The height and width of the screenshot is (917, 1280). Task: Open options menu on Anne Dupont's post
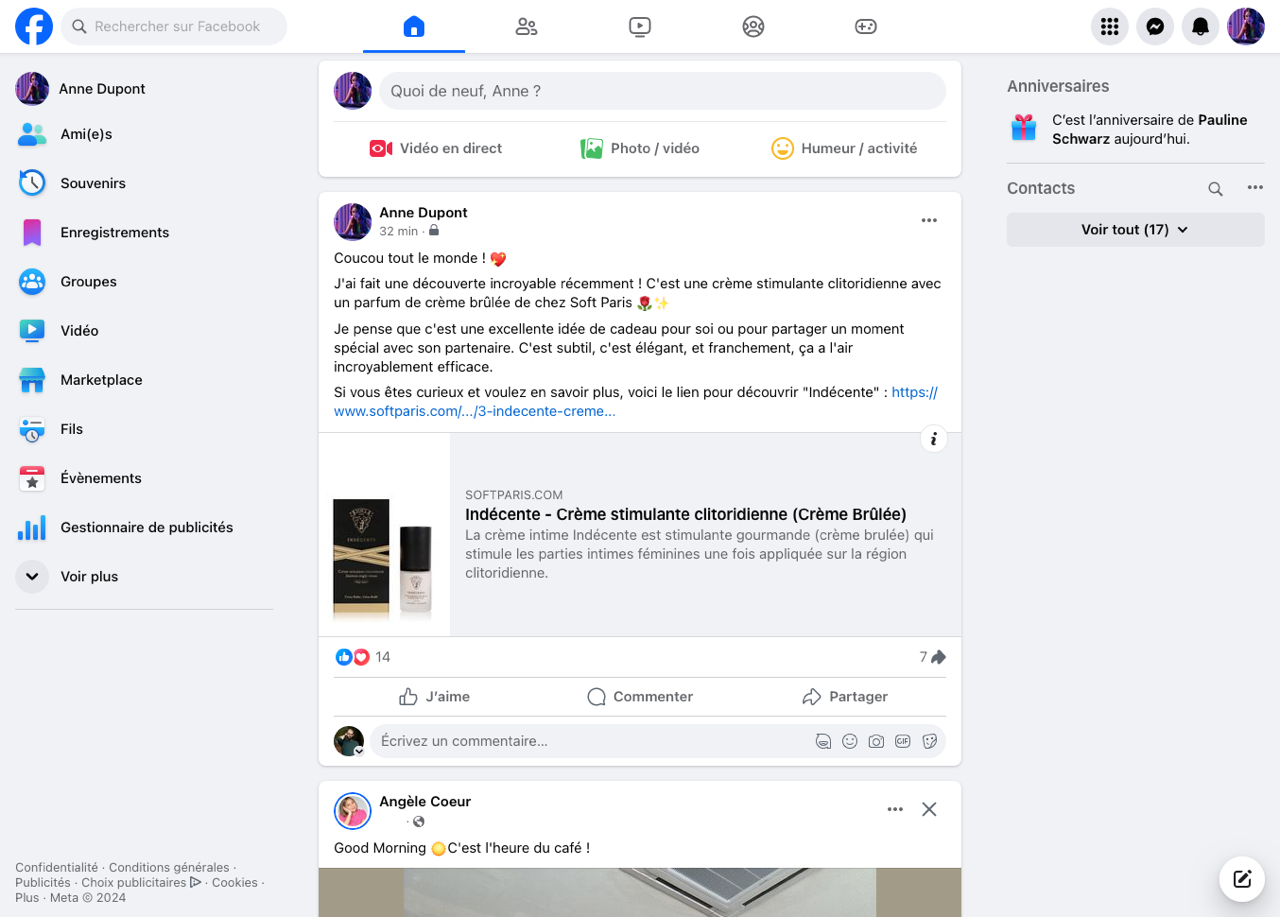pos(929,221)
